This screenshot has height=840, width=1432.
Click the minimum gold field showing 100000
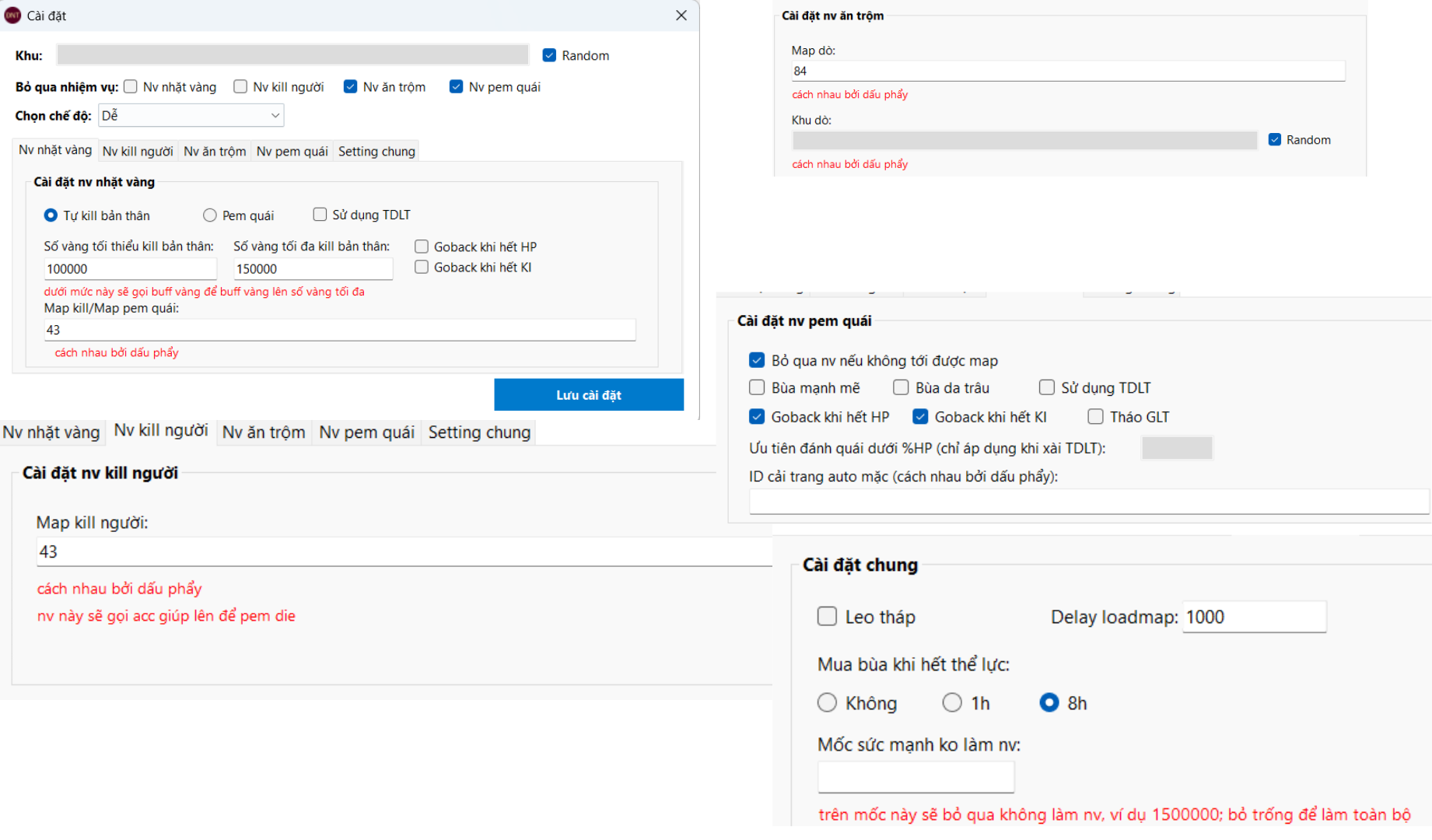pos(129,269)
